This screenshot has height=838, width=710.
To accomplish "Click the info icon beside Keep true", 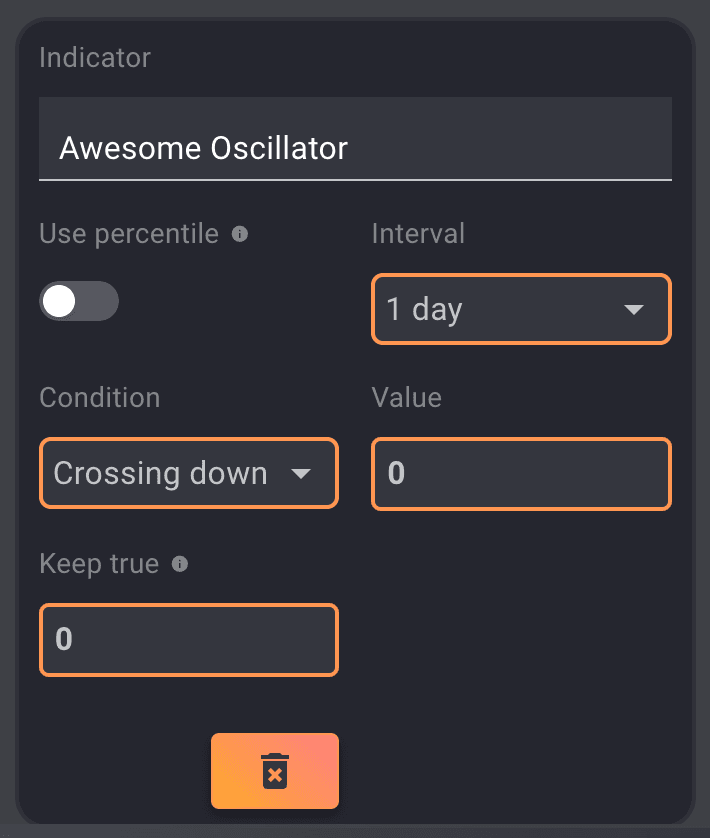I will pyautogui.click(x=180, y=564).
